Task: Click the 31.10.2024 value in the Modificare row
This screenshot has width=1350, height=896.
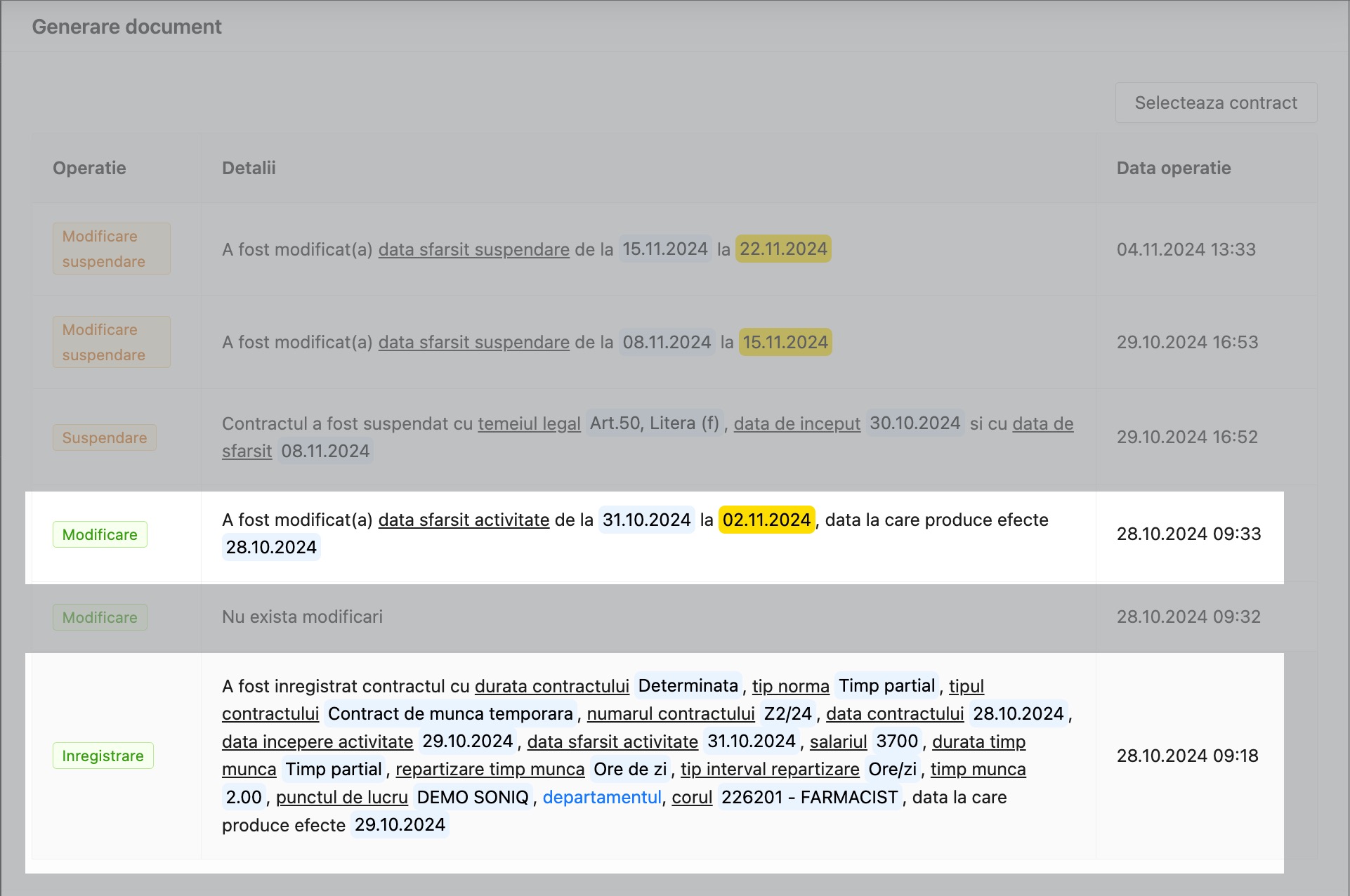Action: coord(646,520)
